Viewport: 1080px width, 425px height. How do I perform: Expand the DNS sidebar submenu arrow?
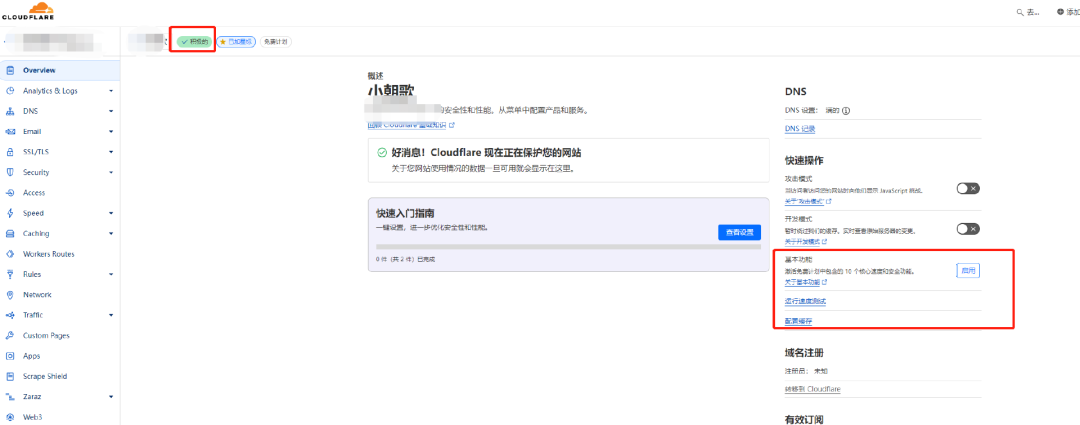pos(111,111)
